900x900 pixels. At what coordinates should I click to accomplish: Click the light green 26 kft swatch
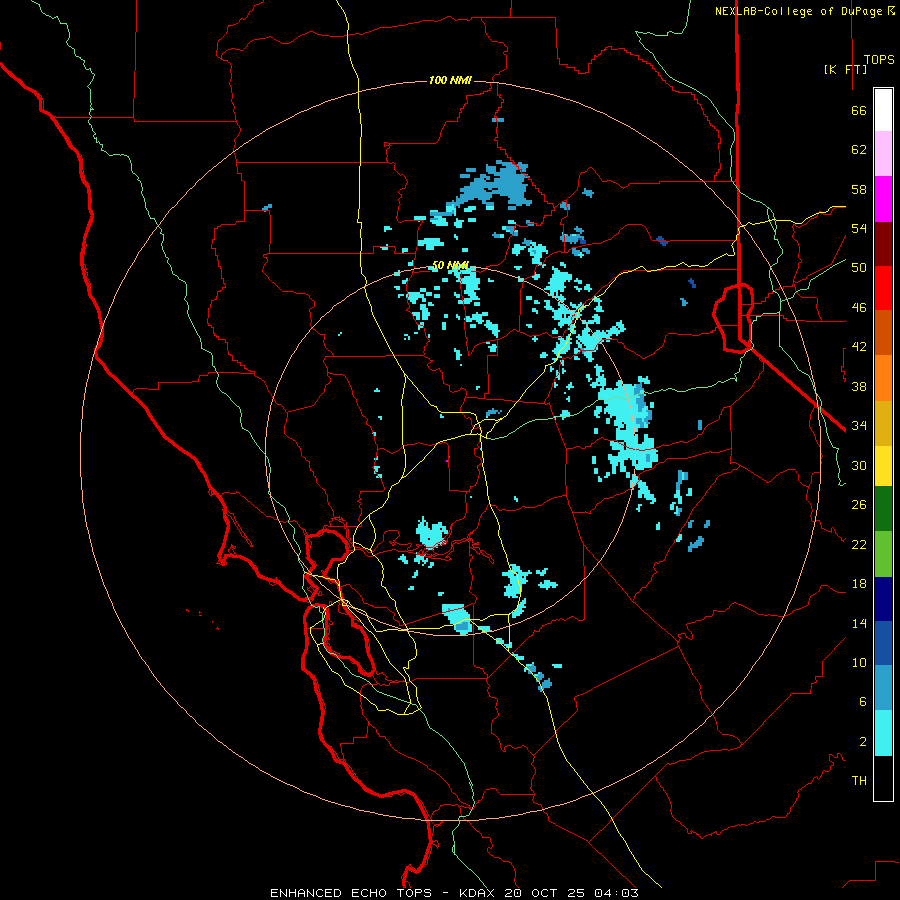click(883, 554)
